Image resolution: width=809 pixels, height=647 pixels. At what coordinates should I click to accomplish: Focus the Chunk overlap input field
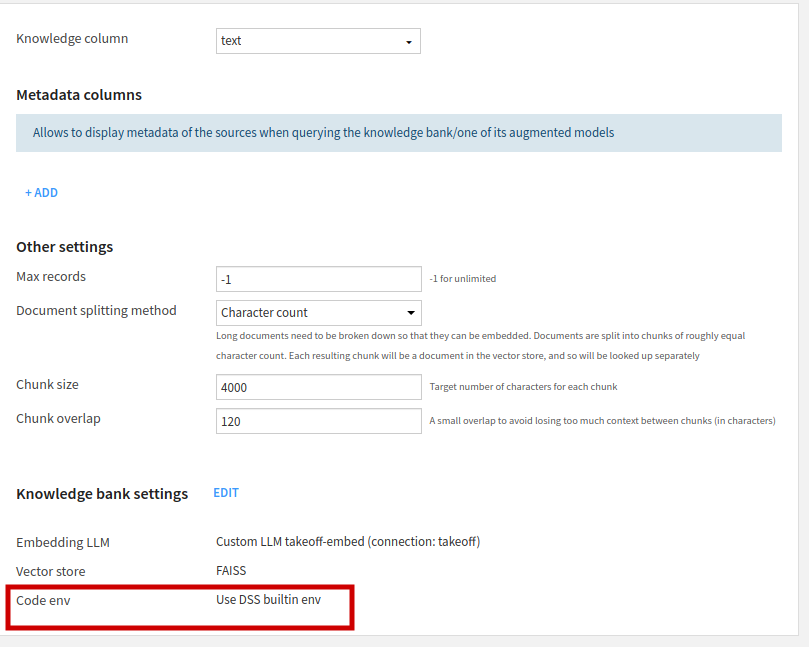318,421
